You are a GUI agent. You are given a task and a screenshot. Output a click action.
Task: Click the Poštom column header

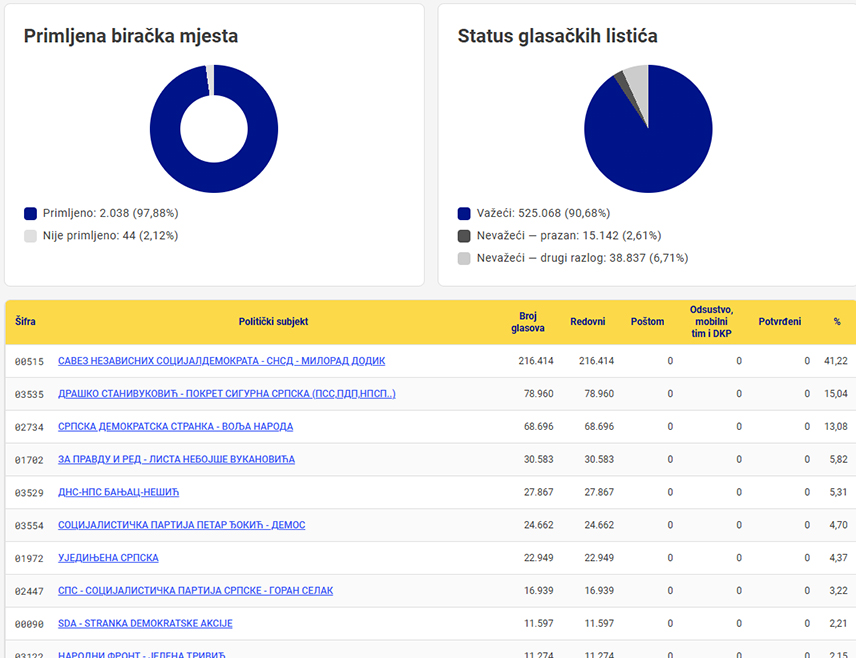pyautogui.click(x=647, y=322)
